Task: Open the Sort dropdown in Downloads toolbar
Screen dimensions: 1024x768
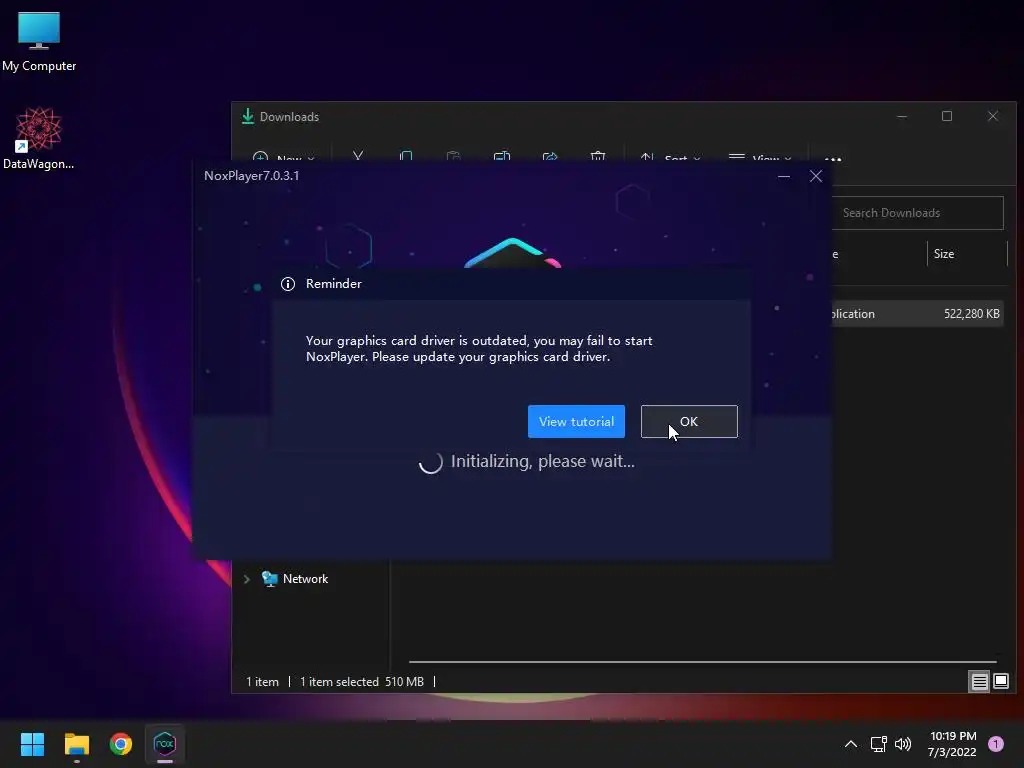Action: 670,157
